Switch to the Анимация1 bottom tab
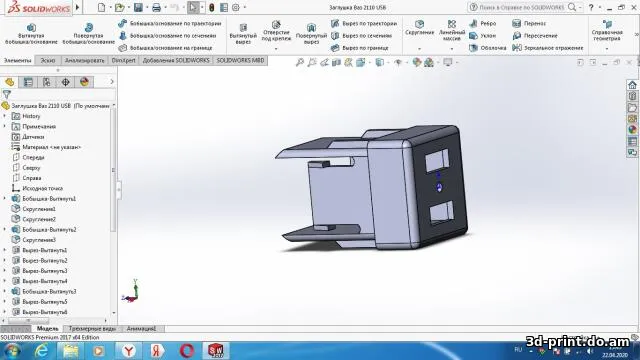This screenshot has width=640, height=360. [141, 329]
